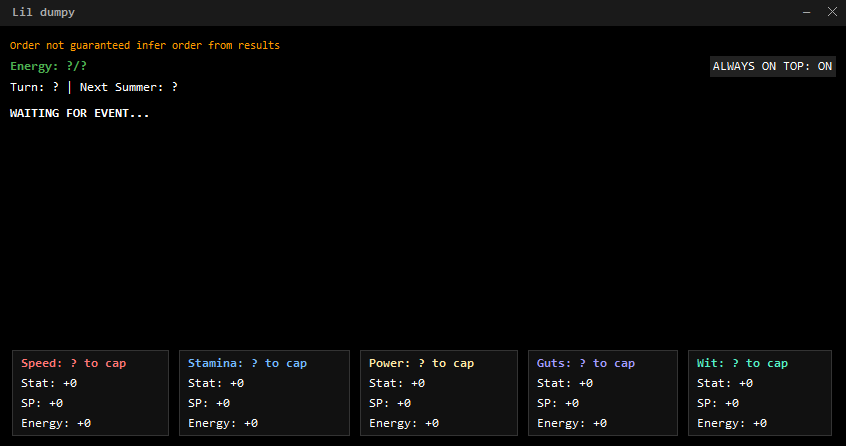Click the Stat value in Guts card
The image size is (846, 446).
(565, 383)
